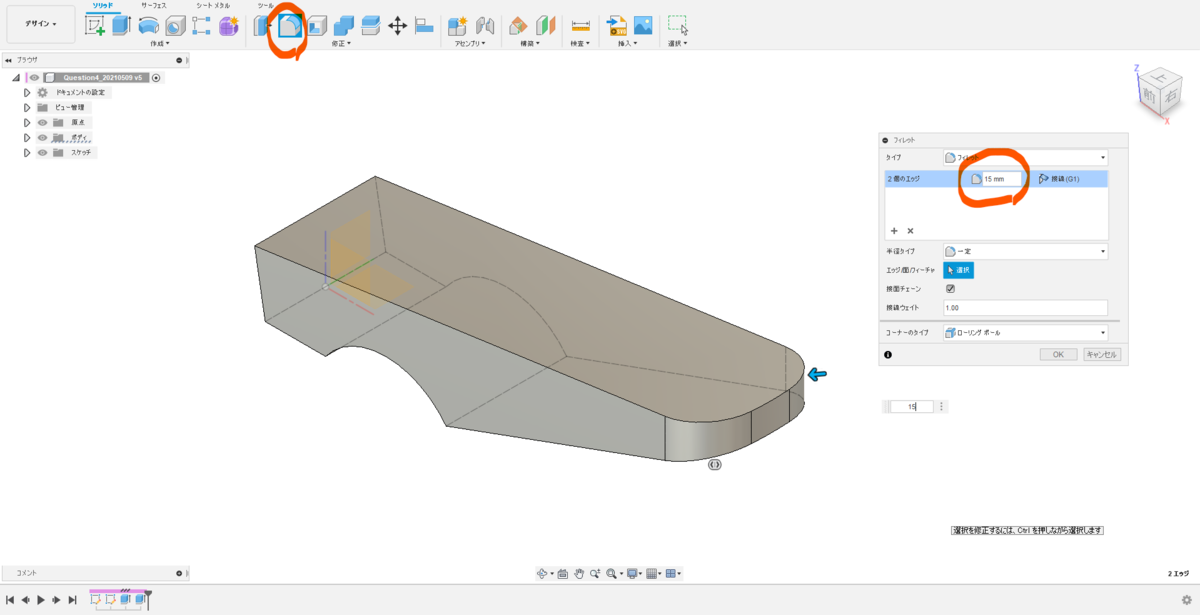Toggle visibility of 原点 folder

pos(43,122)
